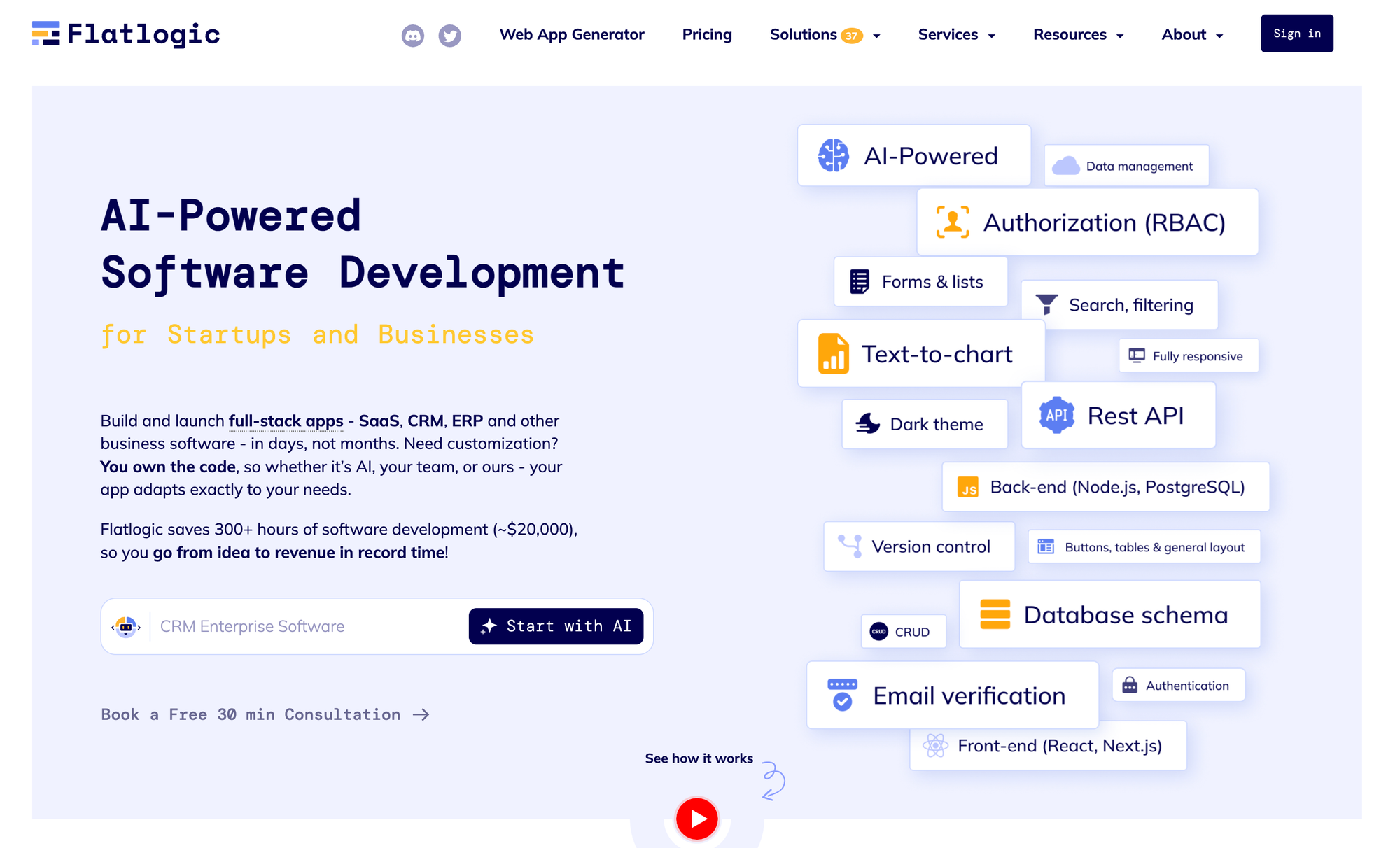Open the Twitter icon link
1400x848 pixels.
coord(449,35)
